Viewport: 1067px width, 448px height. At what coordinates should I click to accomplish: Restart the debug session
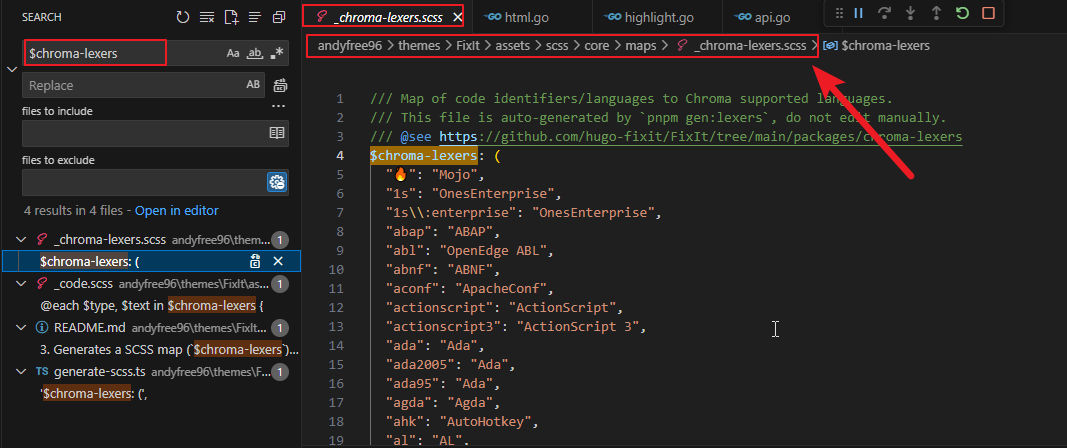tap(962, 13)
